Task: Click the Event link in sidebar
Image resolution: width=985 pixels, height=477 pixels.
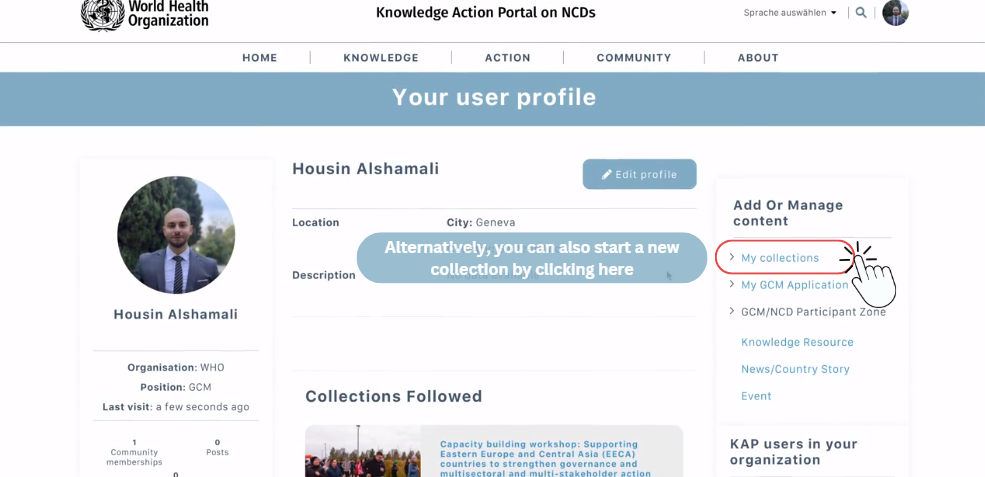Action: [756, 396]
